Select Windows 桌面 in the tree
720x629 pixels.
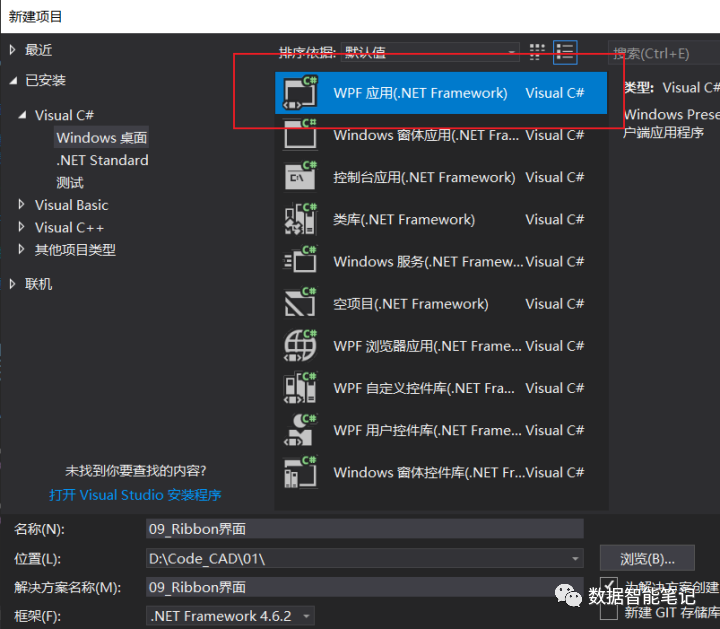(x=101, y=138)
